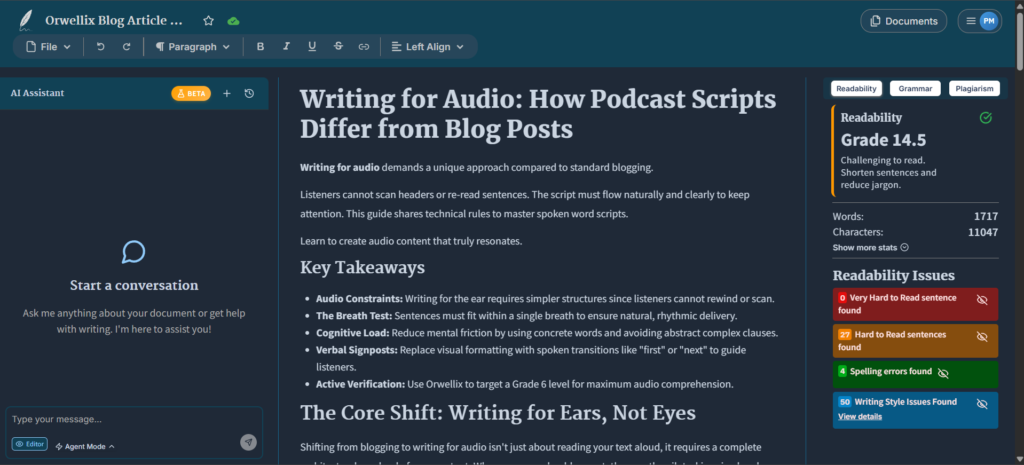
Task: Redo the last edit
Action: coord(127,47)
